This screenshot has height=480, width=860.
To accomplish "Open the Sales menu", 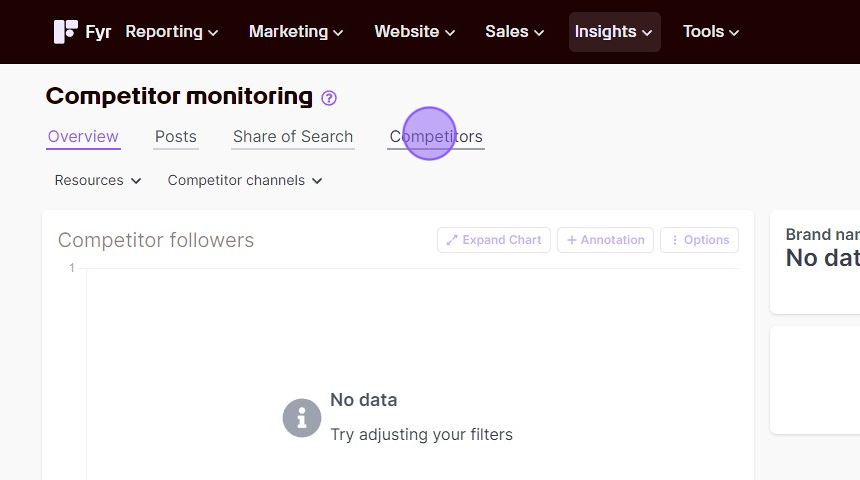I will [x=514, y=32].
